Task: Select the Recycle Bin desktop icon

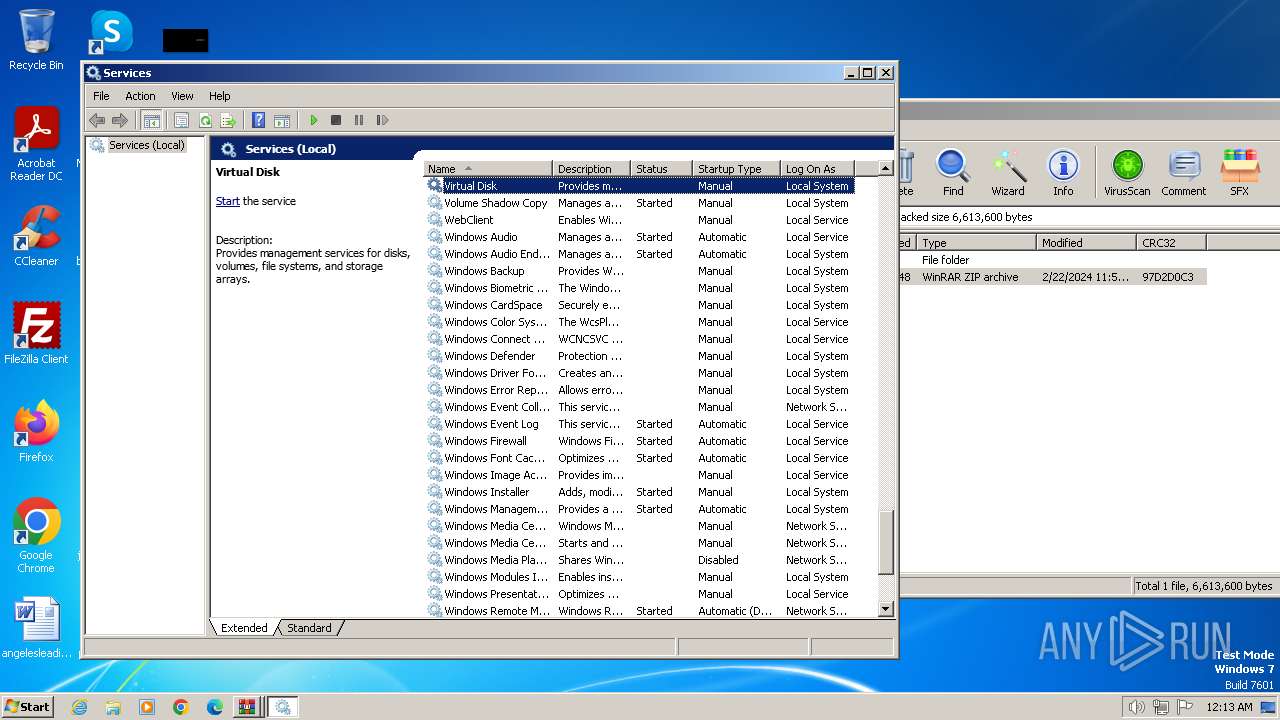Action: (x=36, y=40)
